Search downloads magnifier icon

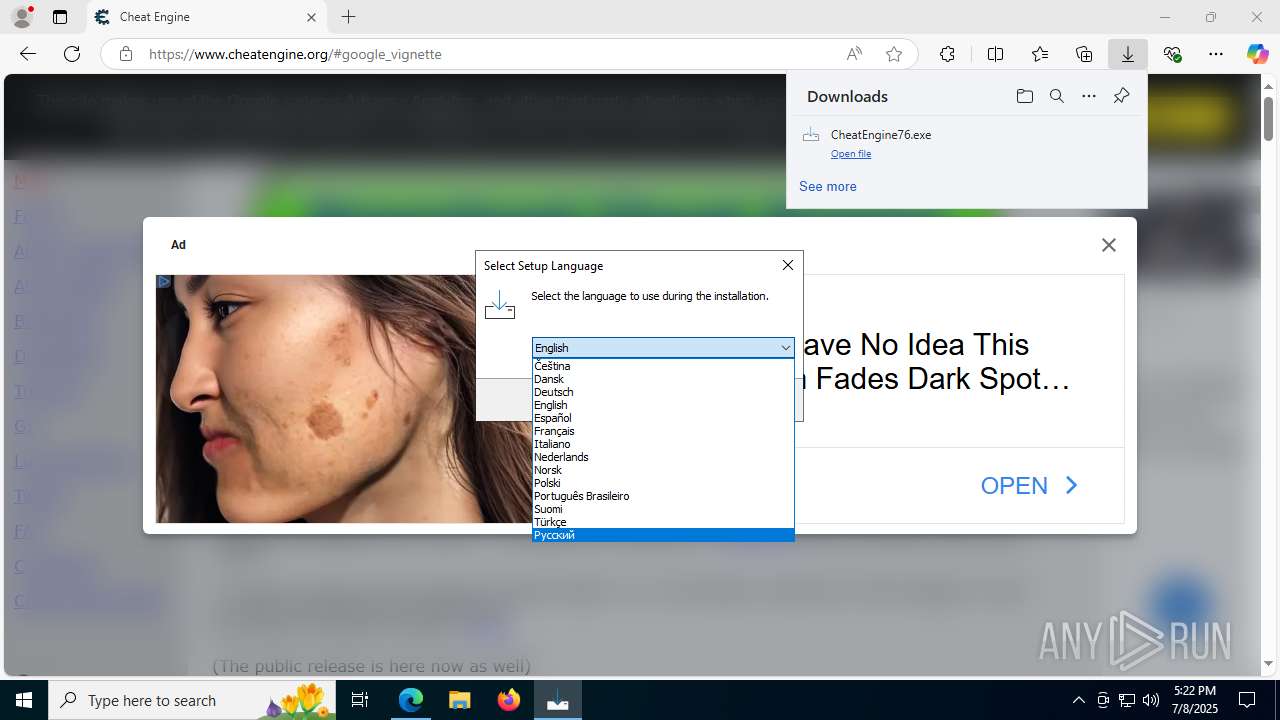(x=1056, y=96)
